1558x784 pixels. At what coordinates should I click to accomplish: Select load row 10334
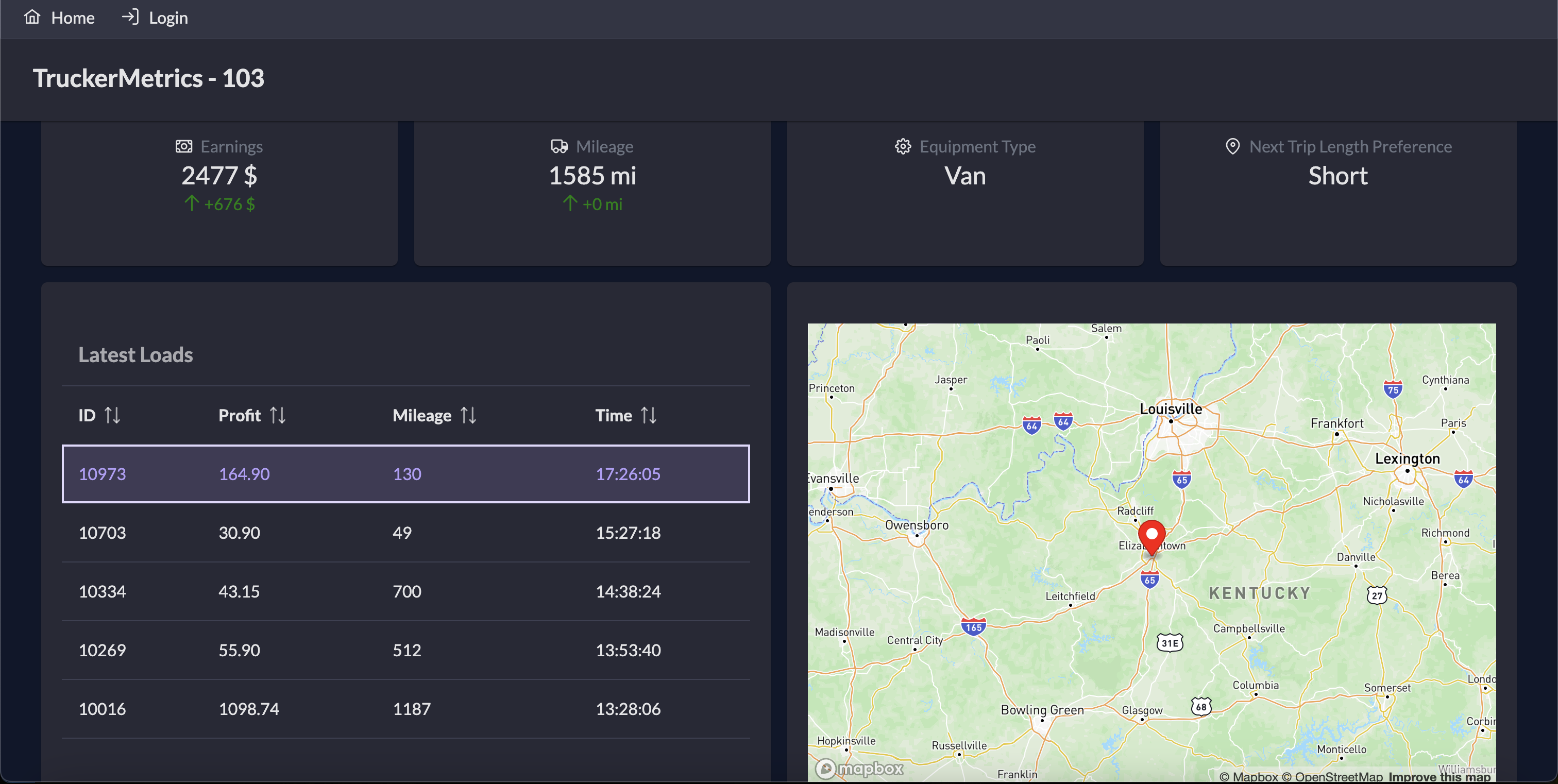(x=405, y=591)
